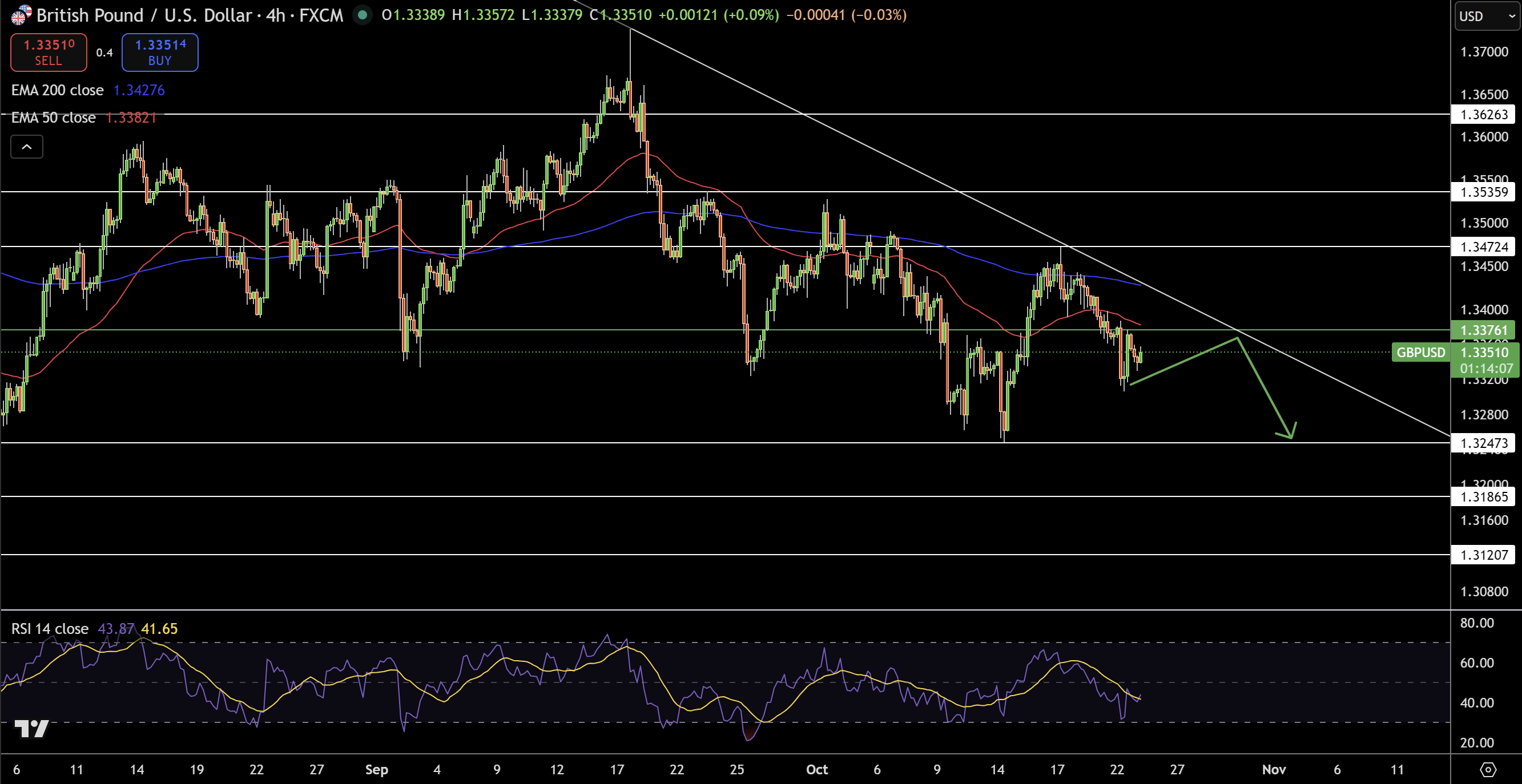The image size is (1522, 784).
Task: Open chart settings gear icon
Action: click(1487, 769)
